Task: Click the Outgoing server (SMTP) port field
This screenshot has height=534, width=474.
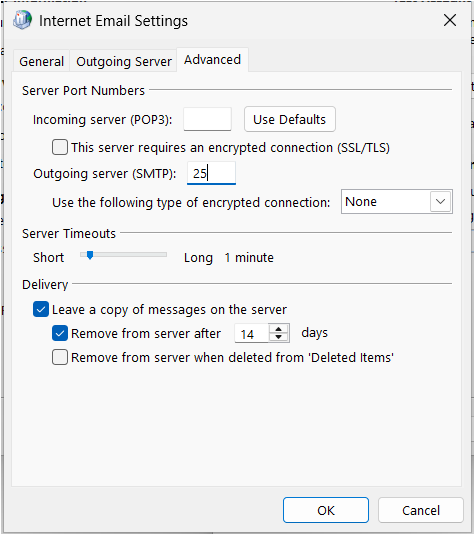Action: point(211,173)
